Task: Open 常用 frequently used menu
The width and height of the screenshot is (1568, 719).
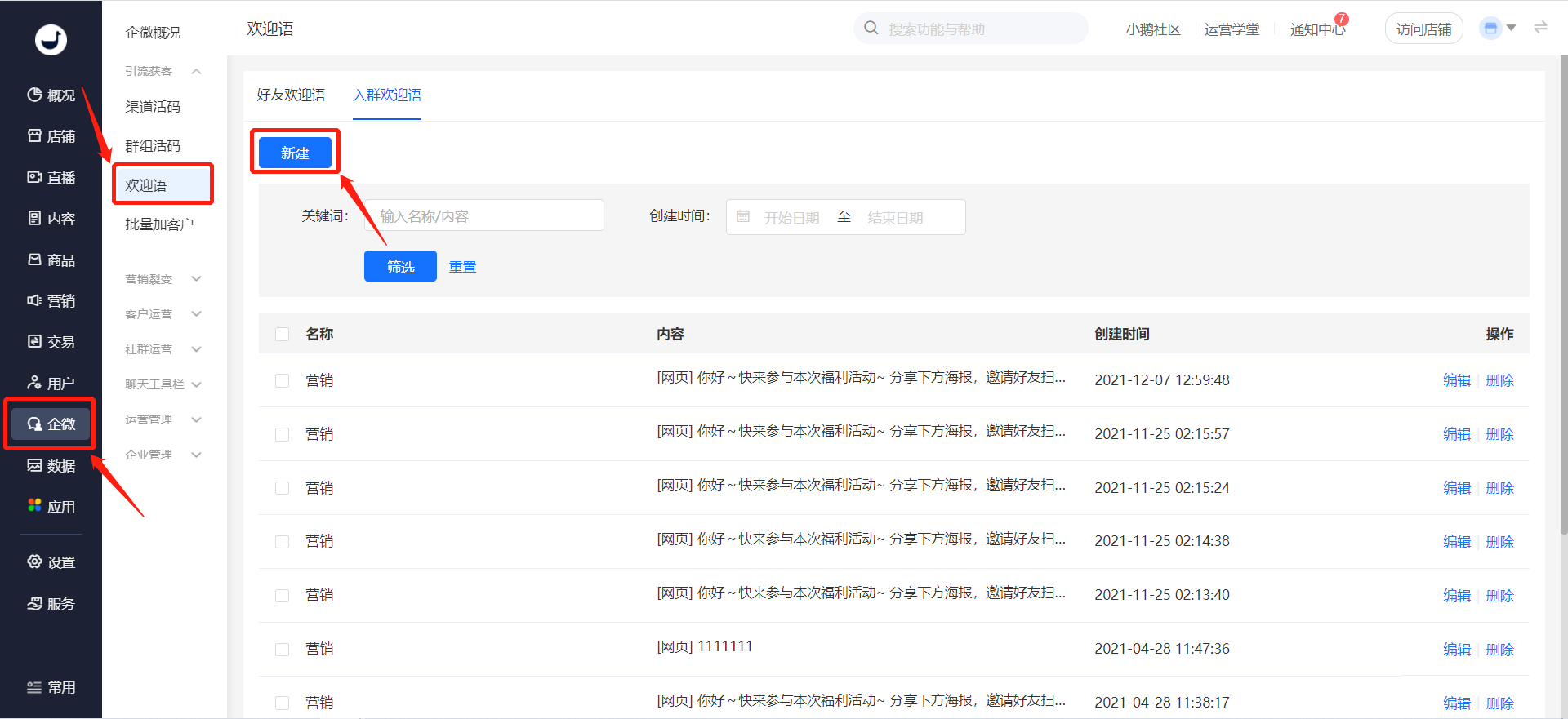Action: 51,687
